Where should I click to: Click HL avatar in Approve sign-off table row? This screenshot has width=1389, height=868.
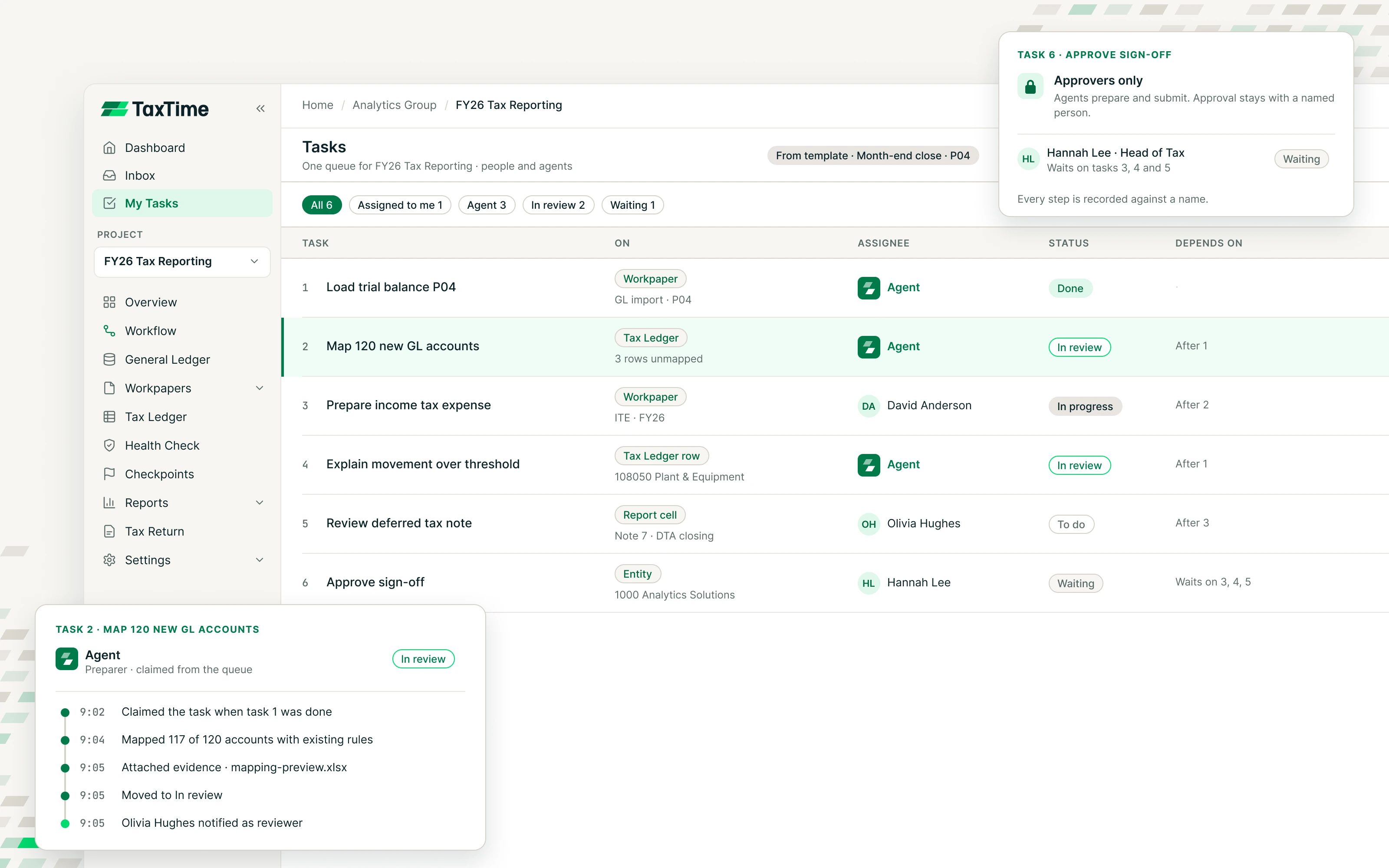(869, 583)
